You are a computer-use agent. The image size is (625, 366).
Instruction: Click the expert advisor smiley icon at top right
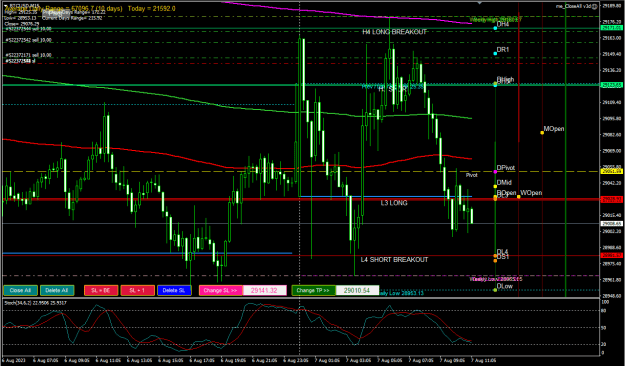point(595,6)
